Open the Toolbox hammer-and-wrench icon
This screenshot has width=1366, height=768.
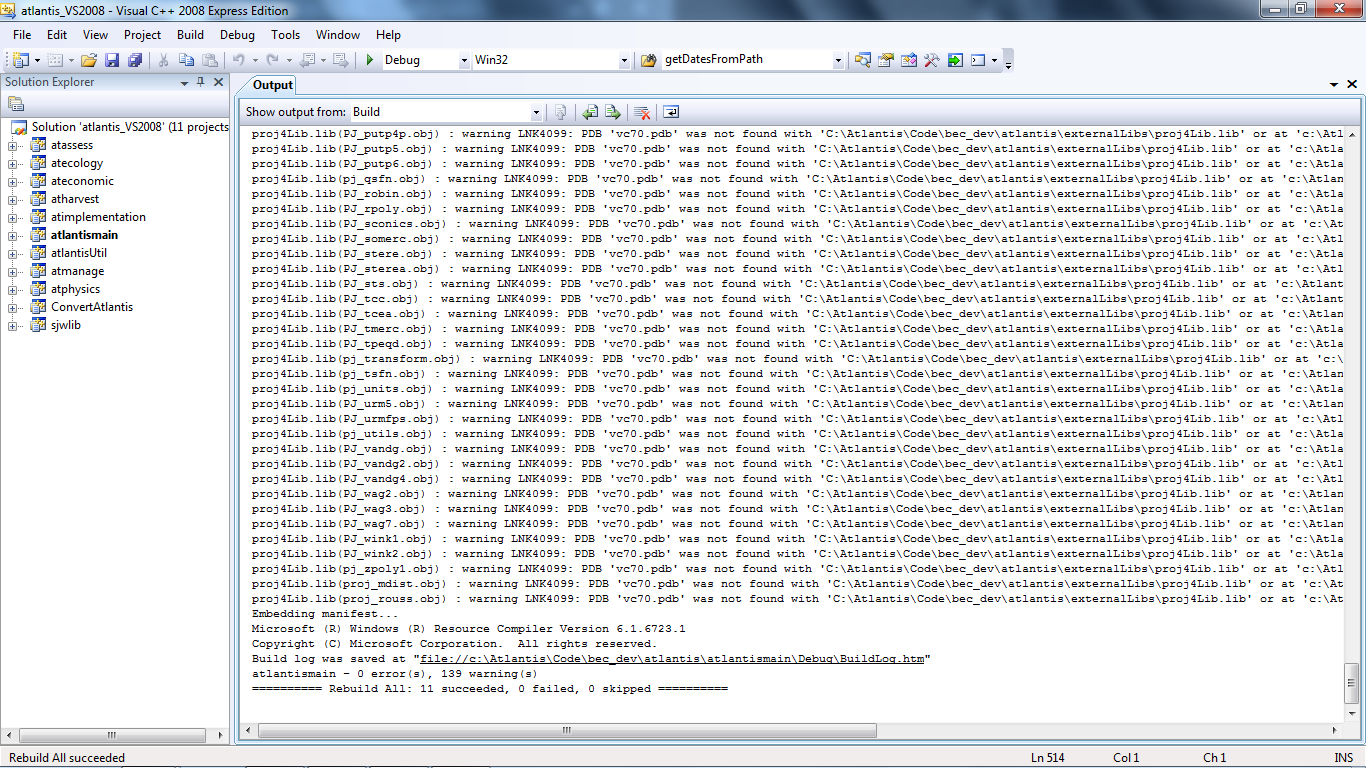[x=931, y=60]
